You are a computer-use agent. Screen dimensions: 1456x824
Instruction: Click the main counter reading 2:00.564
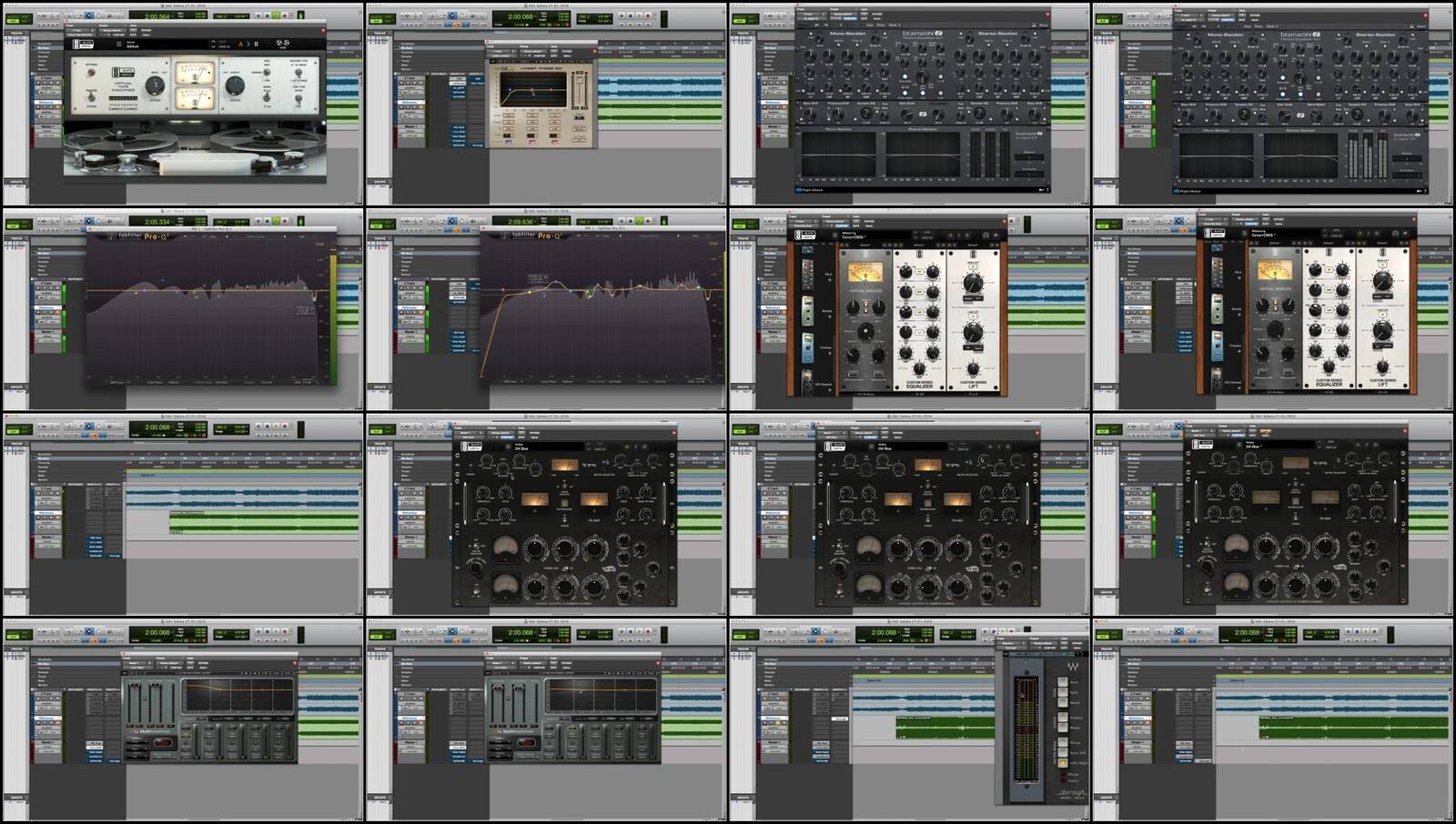click(157, 16)
